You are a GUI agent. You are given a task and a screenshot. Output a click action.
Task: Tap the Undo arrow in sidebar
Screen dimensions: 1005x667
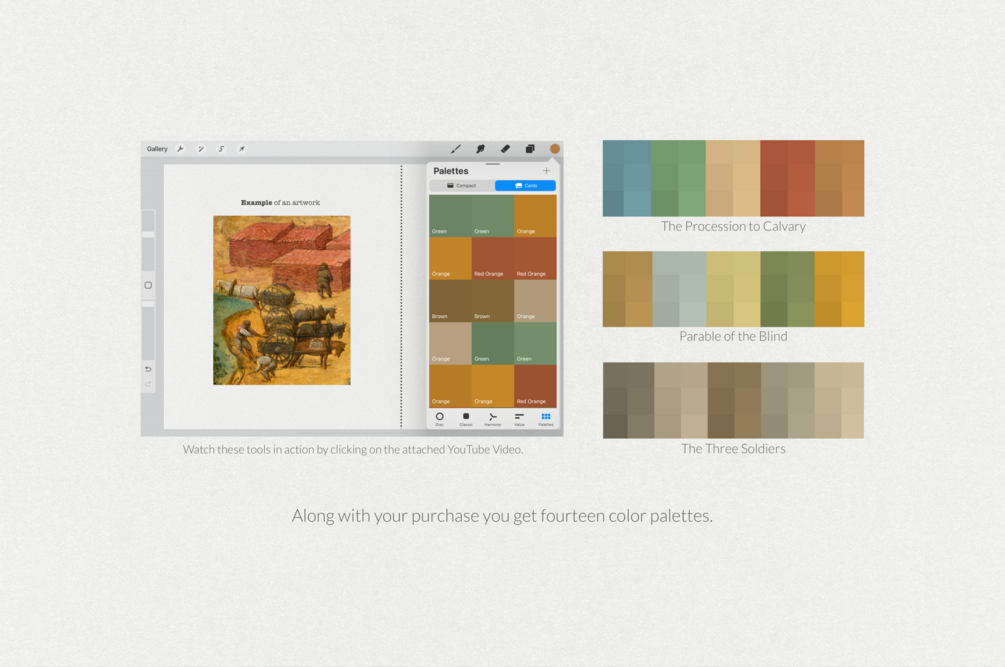click(148, 369)
